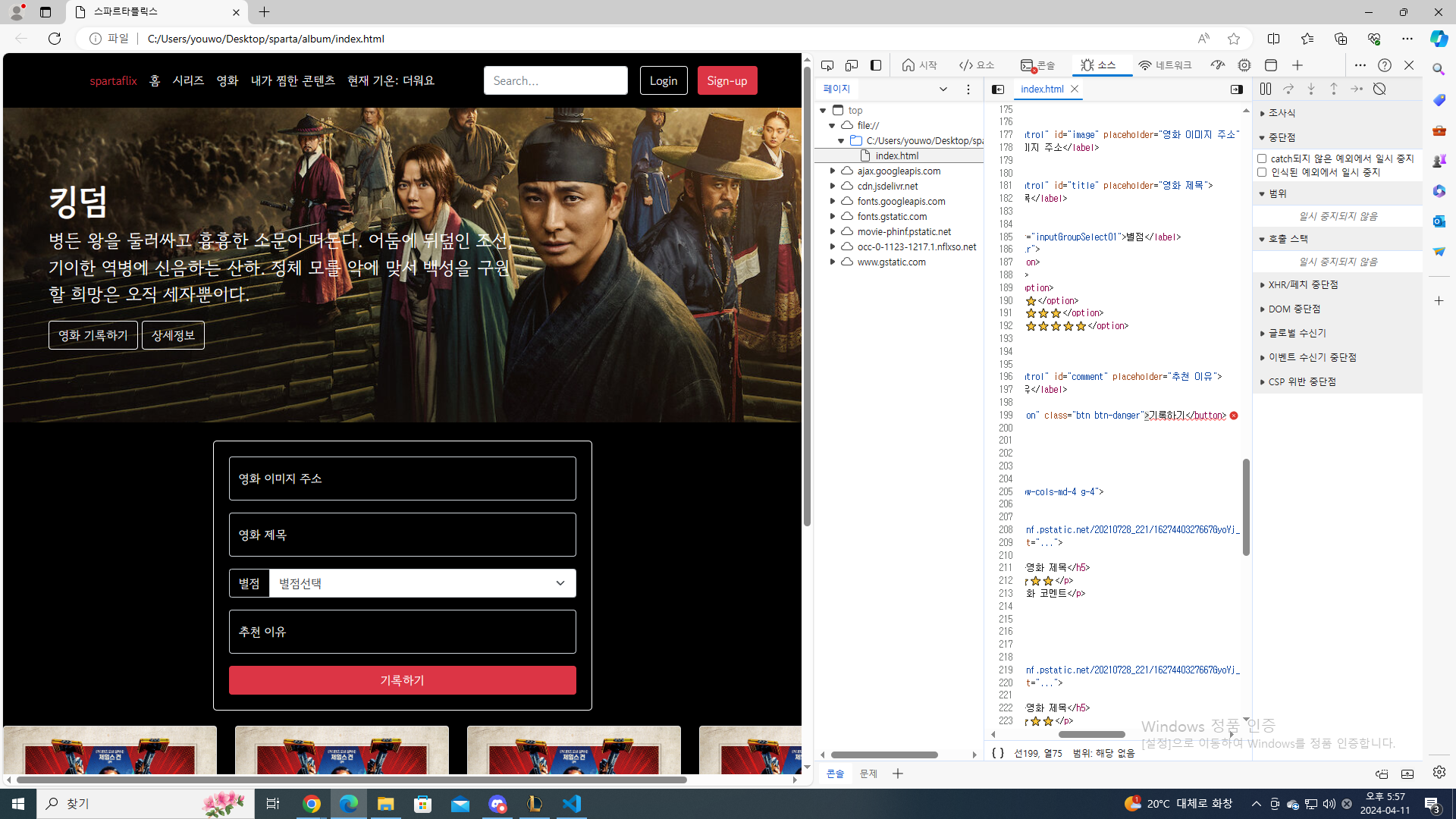Open DevTools customize ellipsis menu
1456x819 pixels.
pyautogui.click(x=1360, y=65)
